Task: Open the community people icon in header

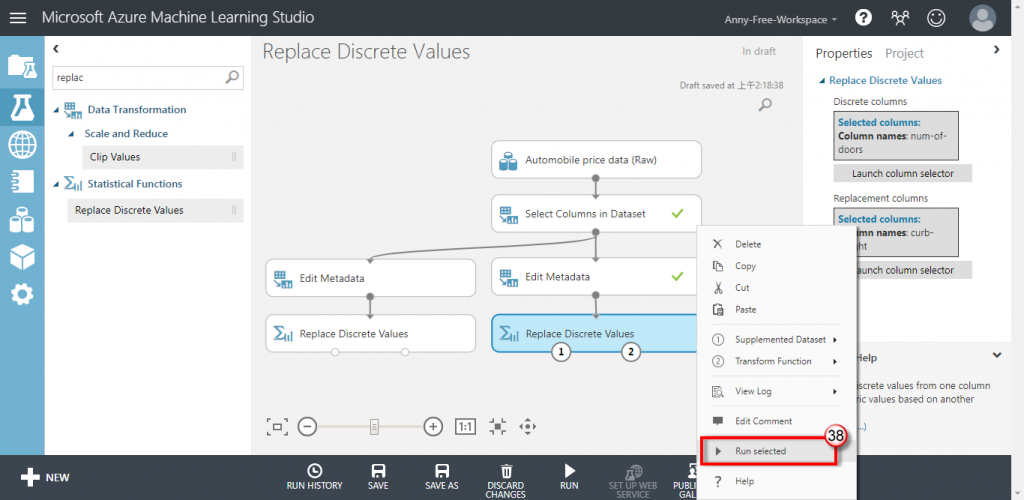Action: tap(900, 18)
